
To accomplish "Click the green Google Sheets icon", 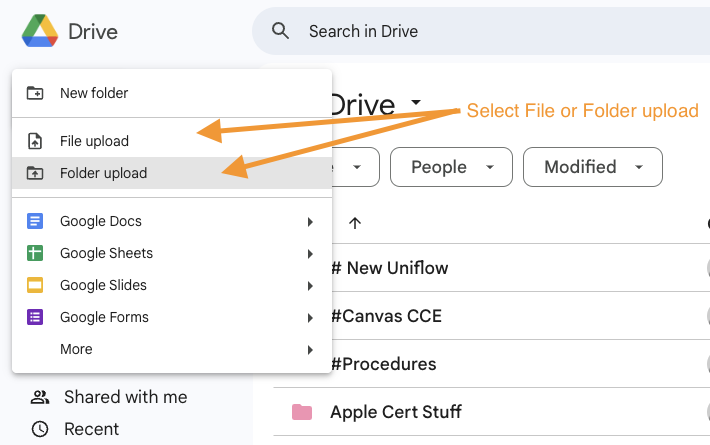I will [x=35, y=253].
